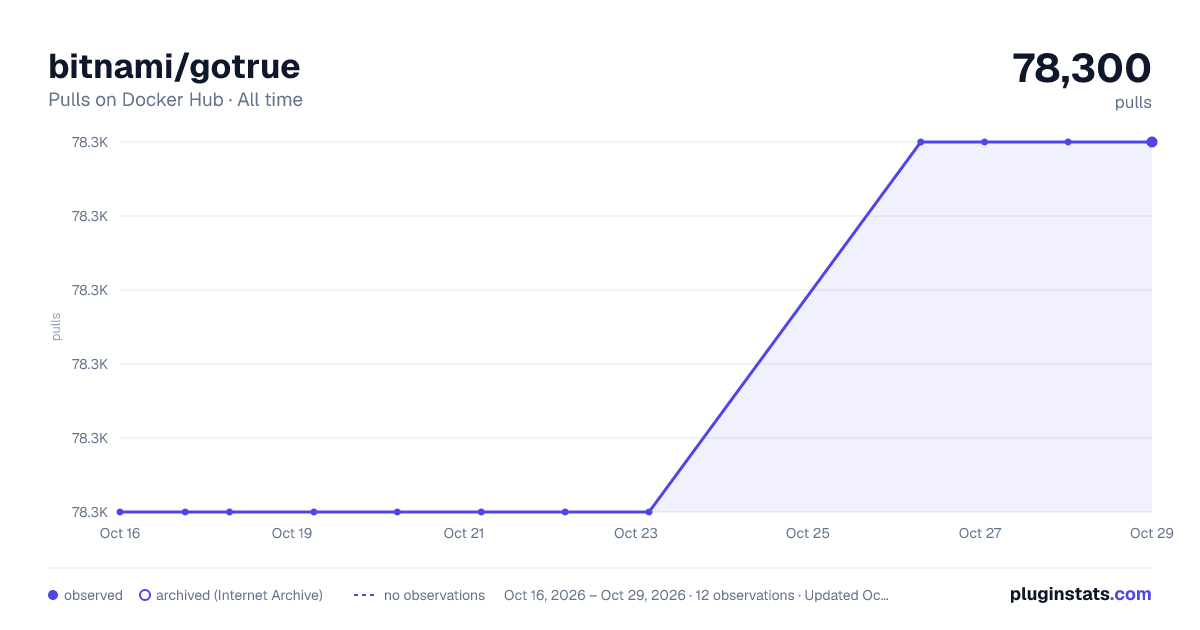Click the Oct 21 x-axis label
This screenshot has height=630, width=1200.
coord(464,533)
